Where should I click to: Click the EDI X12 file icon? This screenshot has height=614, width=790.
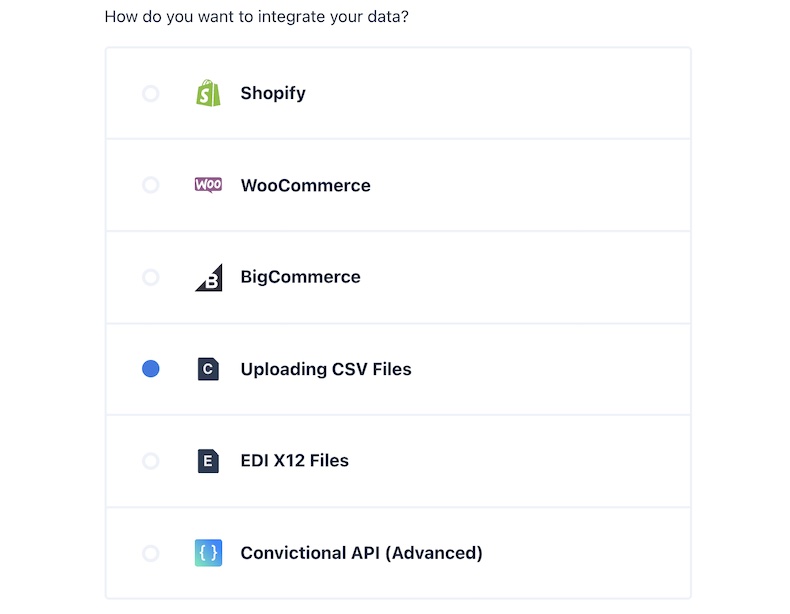point(208,461)
